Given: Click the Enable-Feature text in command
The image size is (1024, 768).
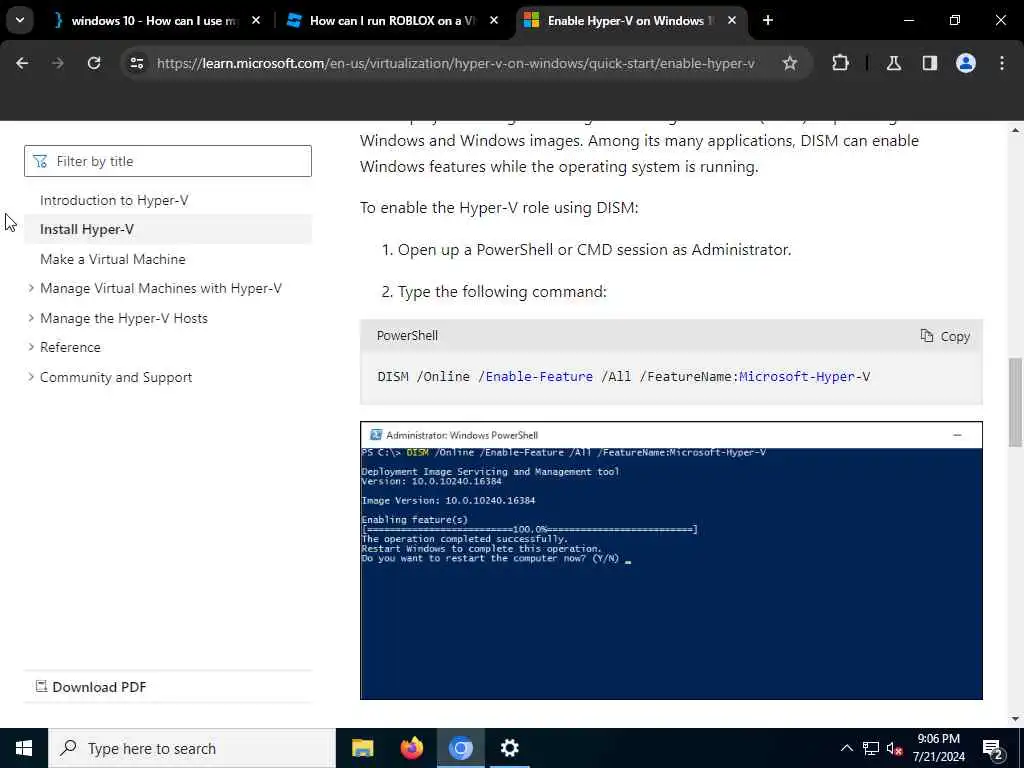Looking at the screenshot, I should (539, 377).
